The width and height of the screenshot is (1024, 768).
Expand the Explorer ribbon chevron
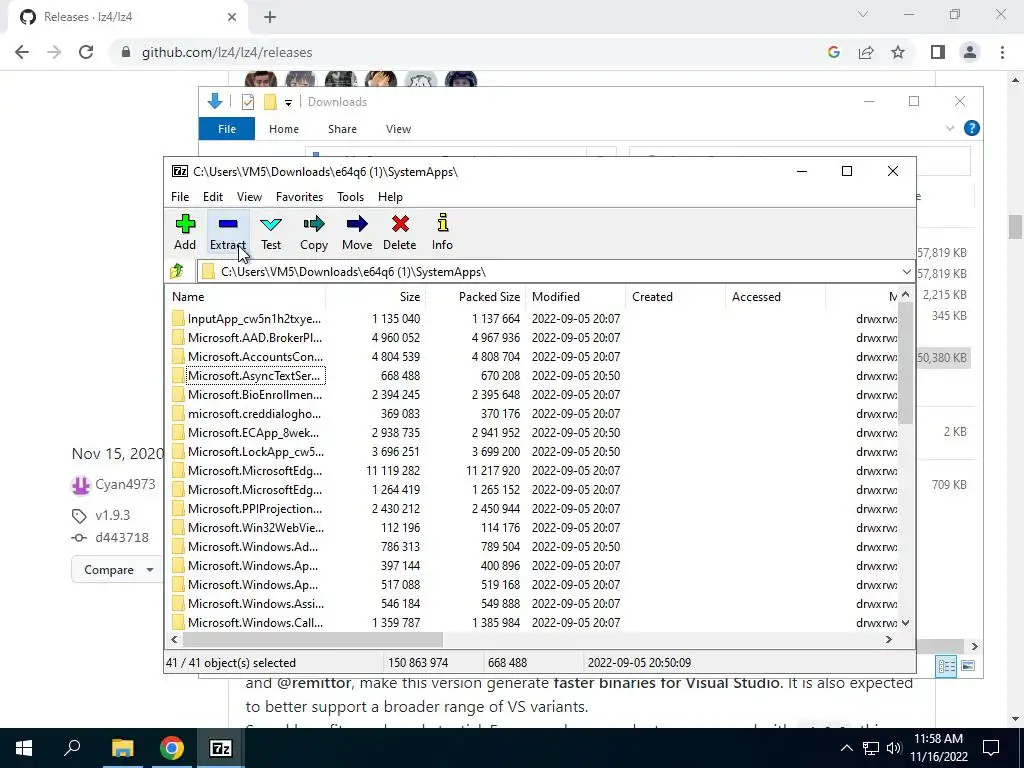pyautogui.click(x=950, y=128)
